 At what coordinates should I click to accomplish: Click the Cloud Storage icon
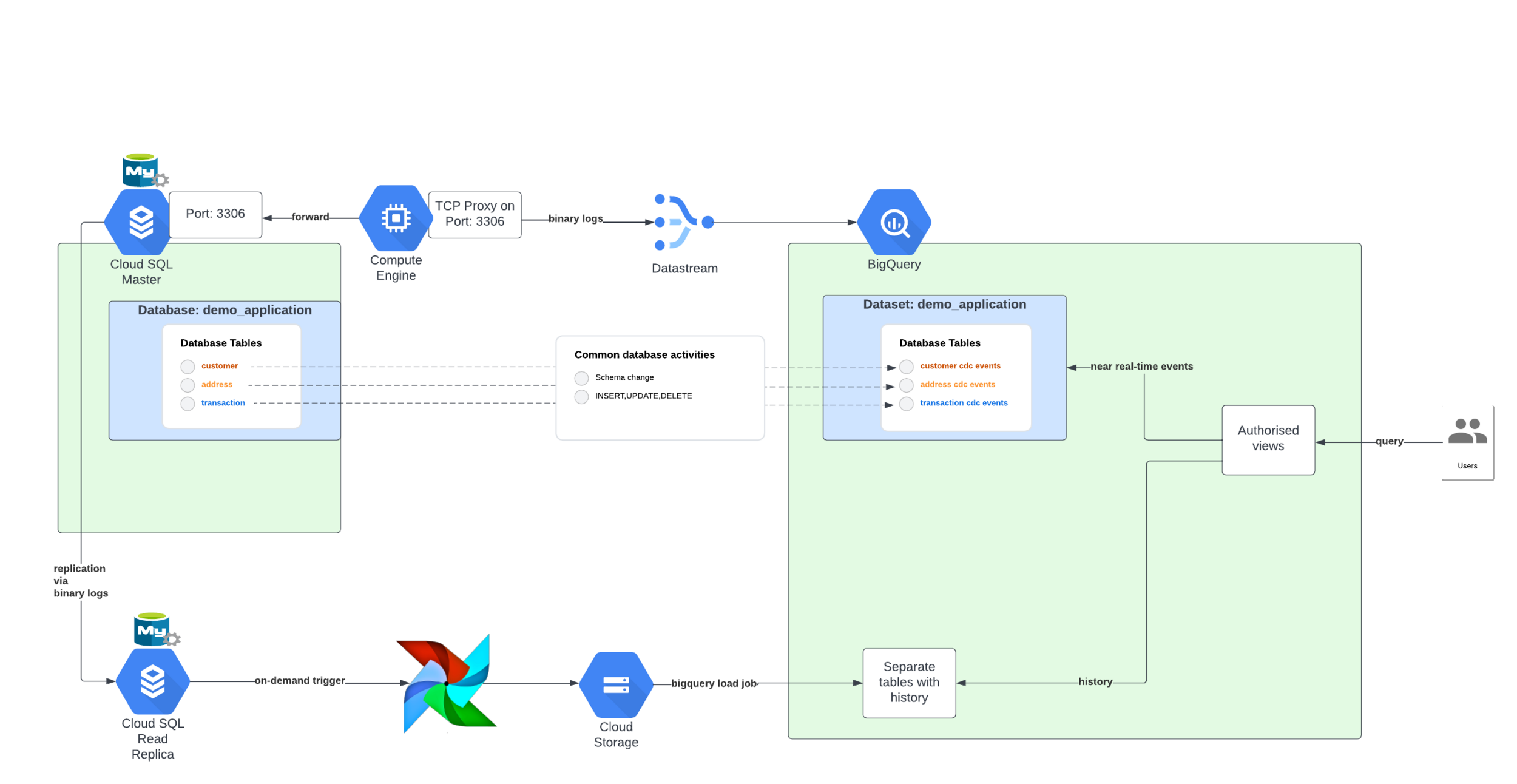pyautogui.click(x=615, y=684)
